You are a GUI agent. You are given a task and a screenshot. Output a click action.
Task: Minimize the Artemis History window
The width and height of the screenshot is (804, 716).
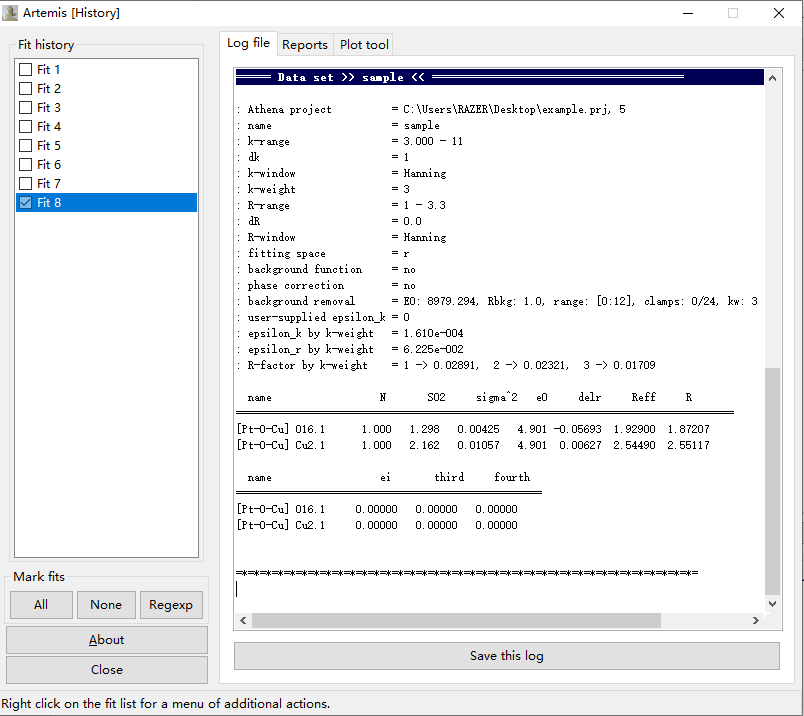tap(687, 13)
